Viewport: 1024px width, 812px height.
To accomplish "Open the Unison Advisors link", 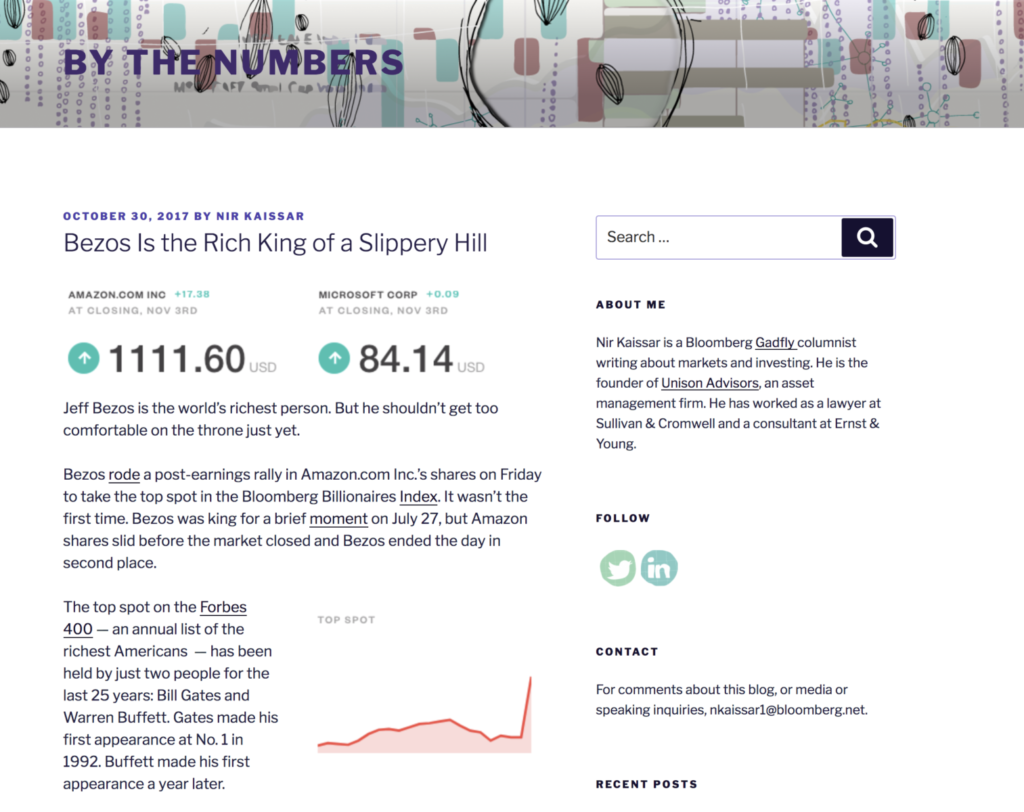I will (x=710, y=383).
